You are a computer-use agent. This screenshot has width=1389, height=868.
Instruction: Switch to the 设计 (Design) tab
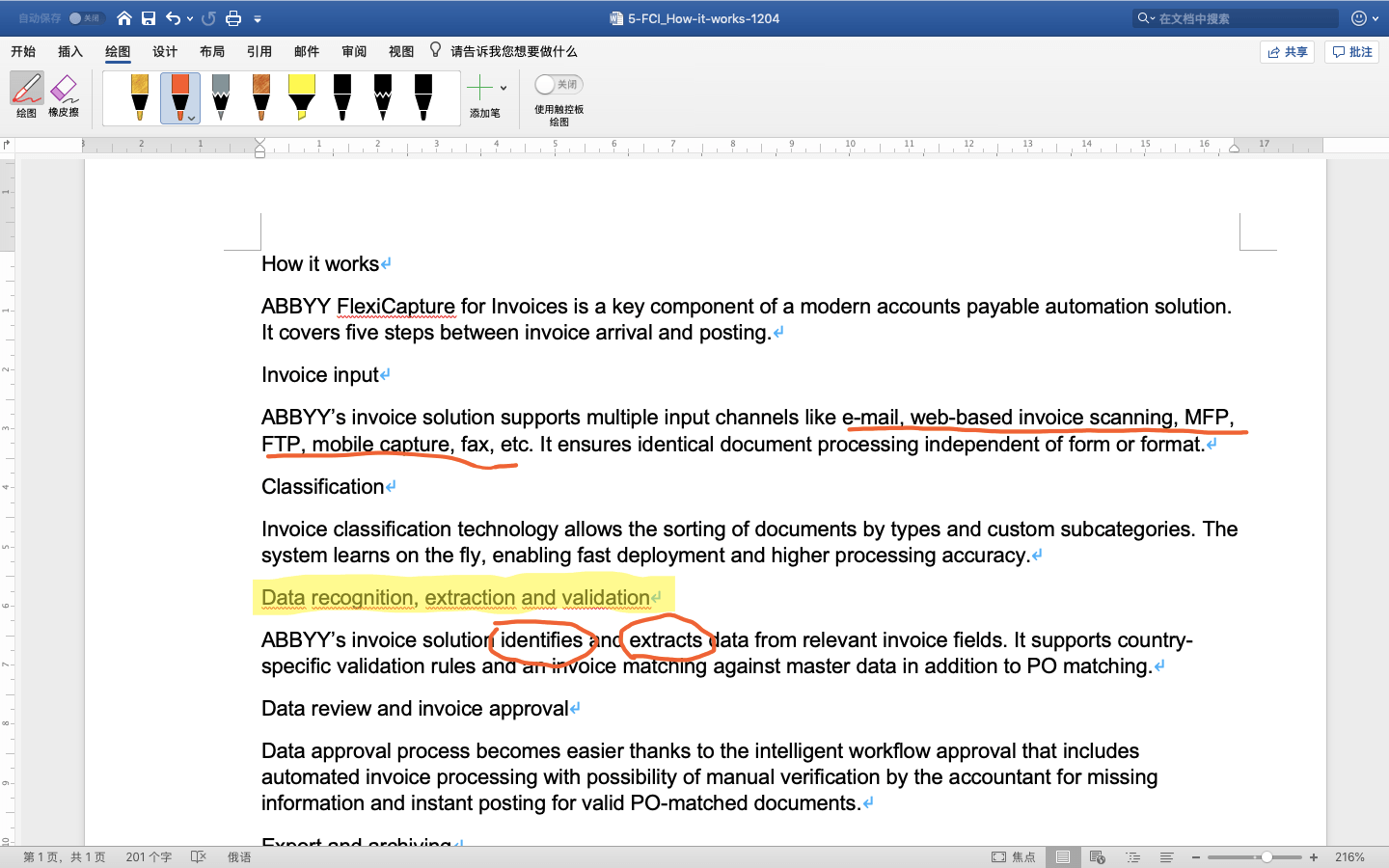(165, 51)
